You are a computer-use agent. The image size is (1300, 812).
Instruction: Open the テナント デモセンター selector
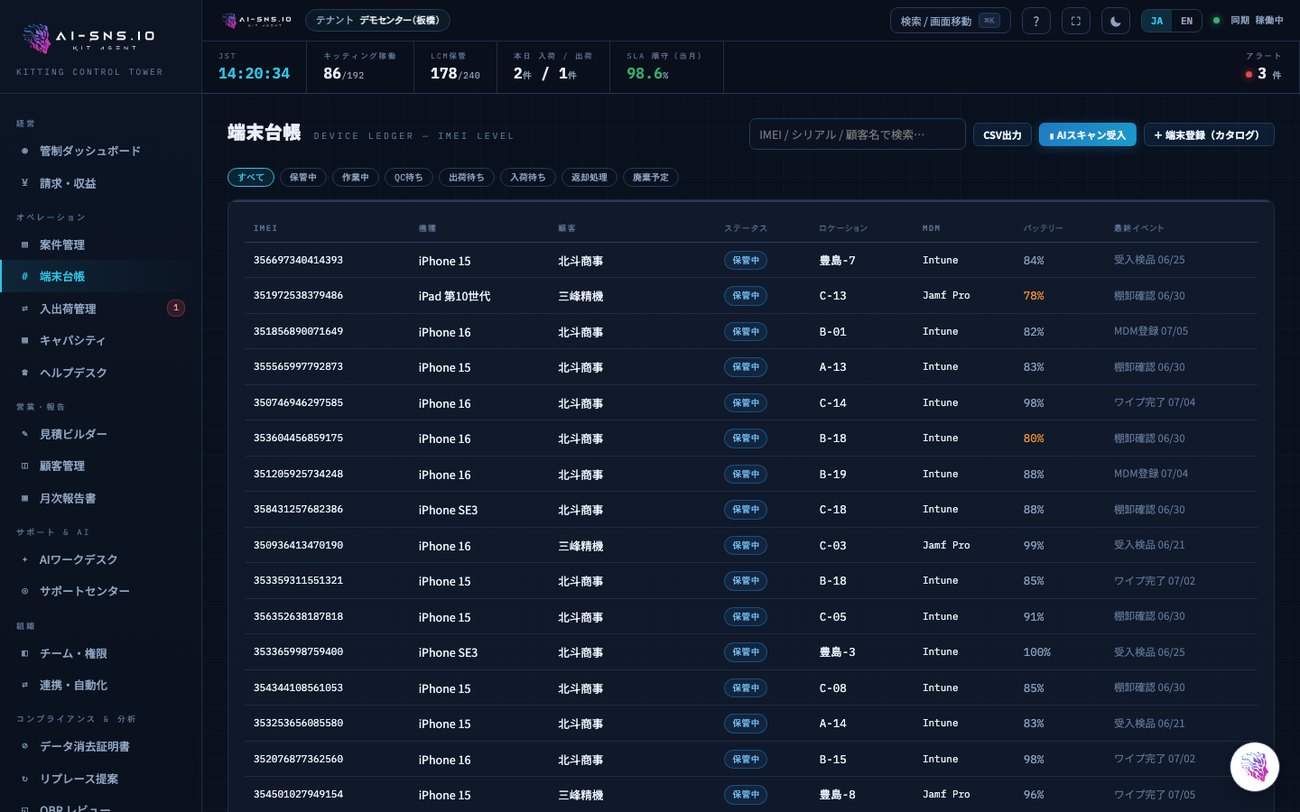tap(377, 20)
